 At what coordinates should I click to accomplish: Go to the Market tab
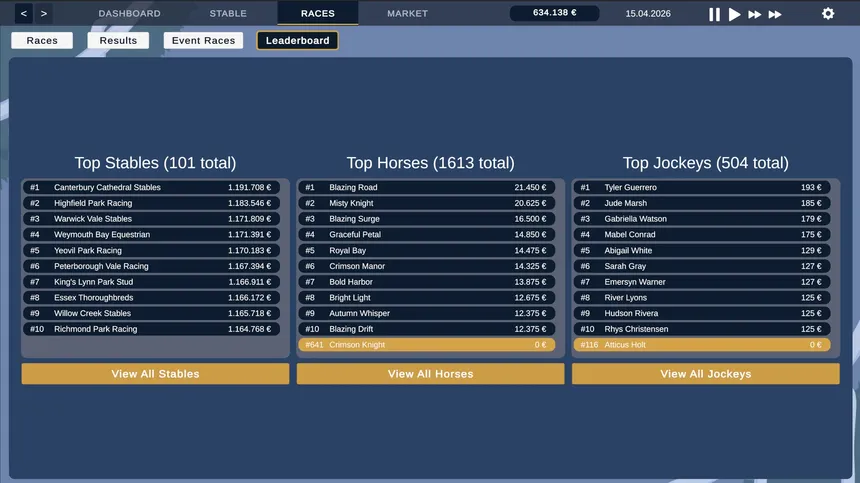[407, 13]
